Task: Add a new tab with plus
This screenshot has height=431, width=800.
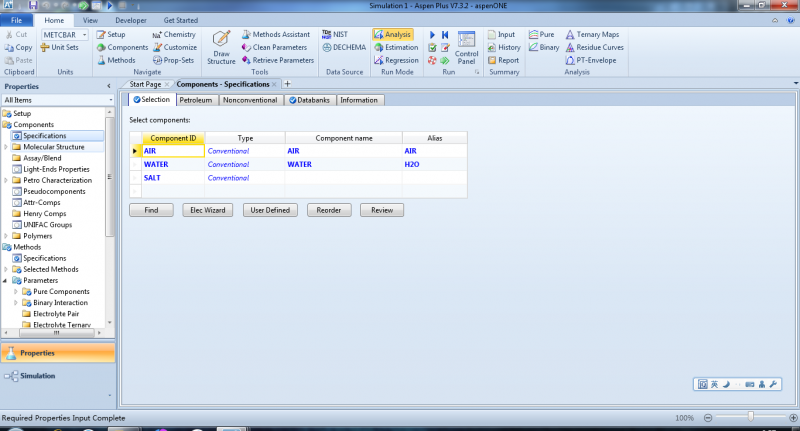Action: [x=287, y=84]
